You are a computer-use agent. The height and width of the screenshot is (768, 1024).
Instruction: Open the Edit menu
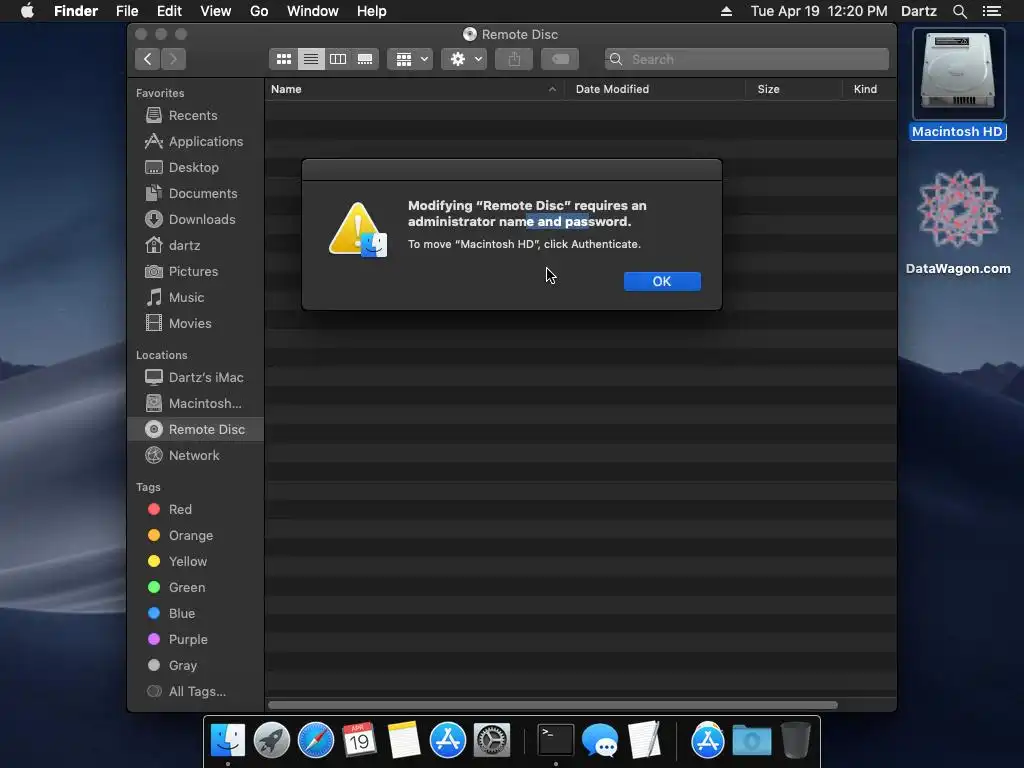click(169, 11)
